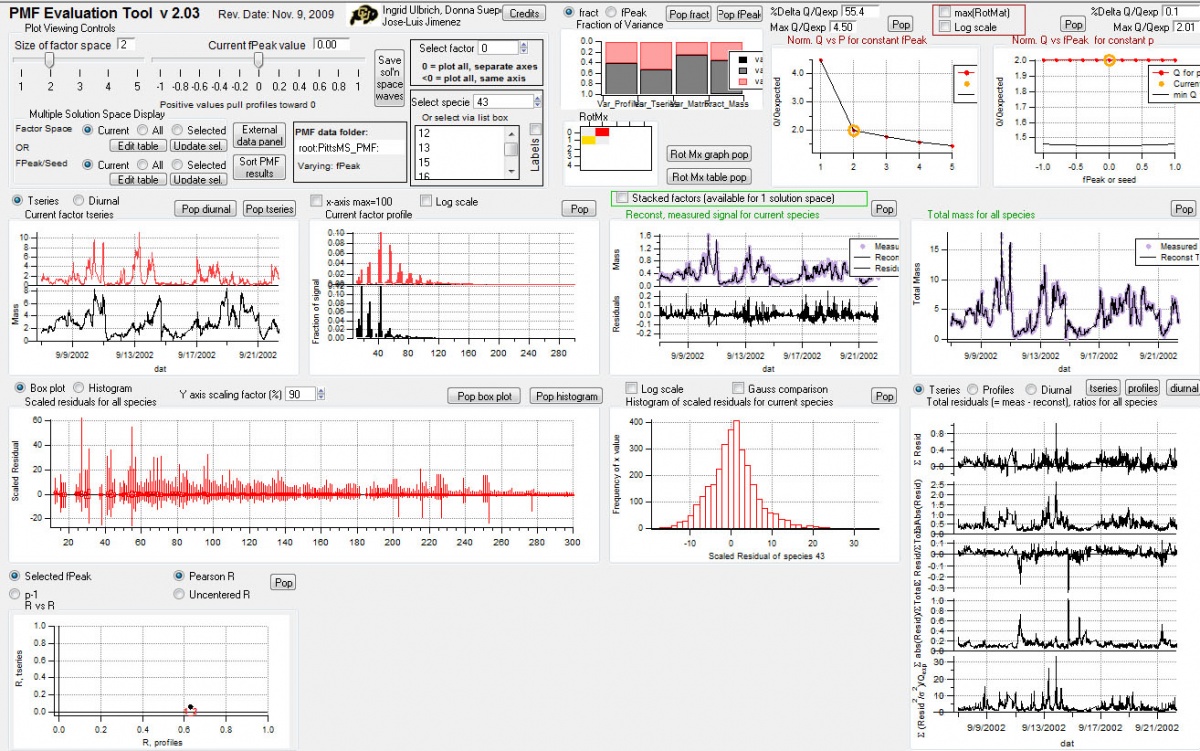Enable the max(RotMat) checkbox
Image resolution: width=1200 pixels, height=751 pixels.
[x=944, y=11]
